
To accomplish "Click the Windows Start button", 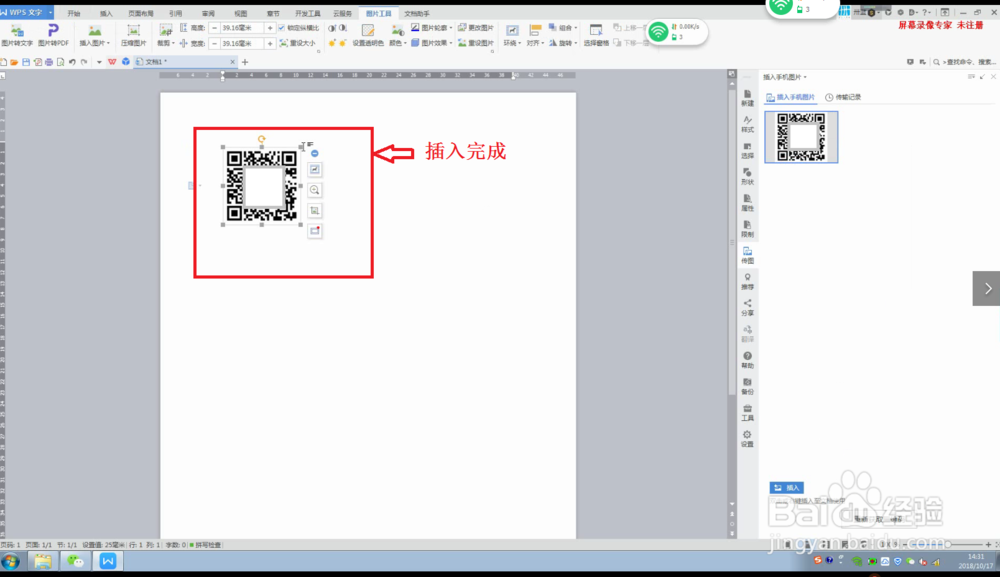I will [x=11, y=561].
